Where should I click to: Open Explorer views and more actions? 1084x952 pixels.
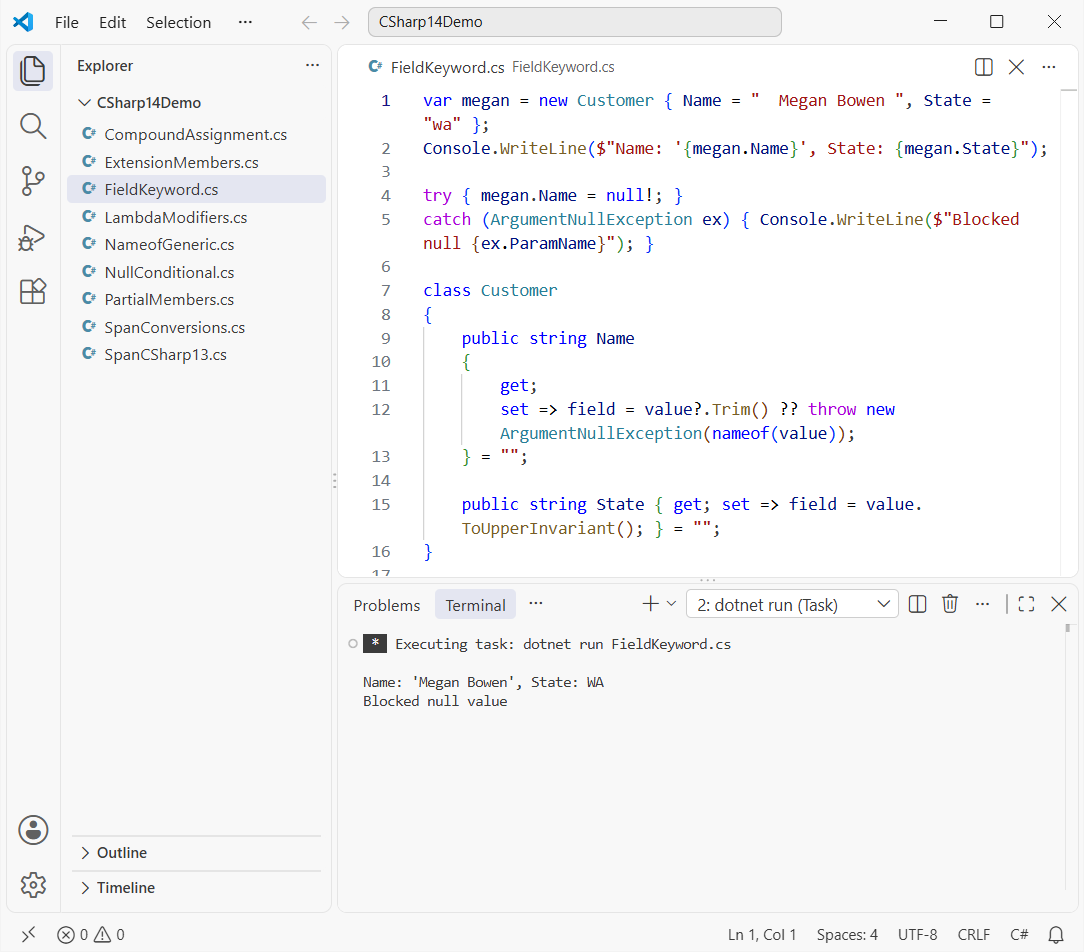pyautogui.click(x=312, y=66)
